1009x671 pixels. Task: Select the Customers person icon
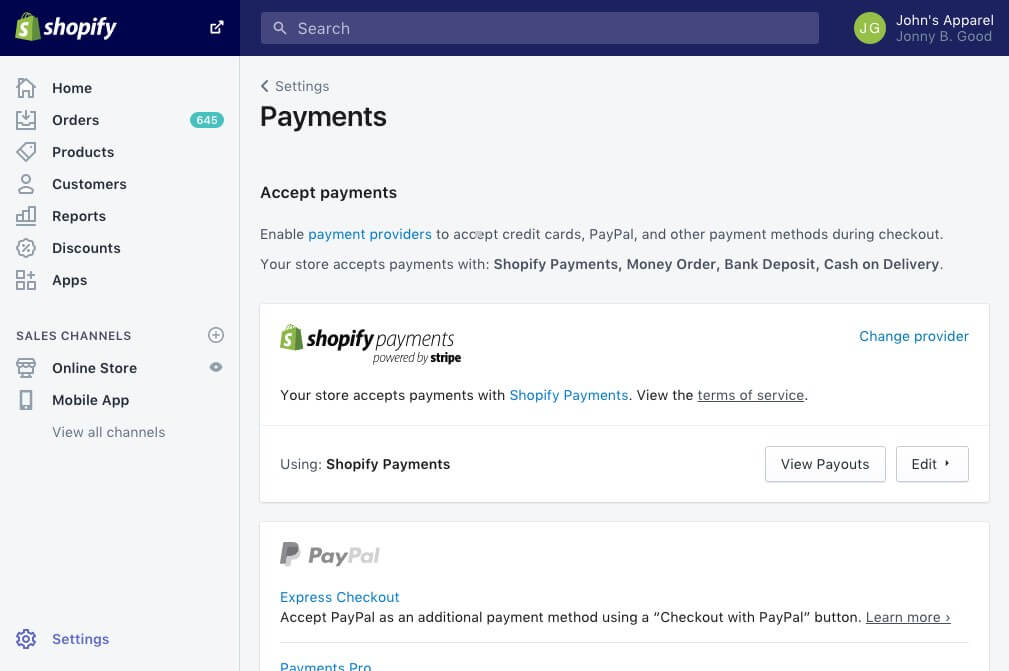pyautogui.click(x=26, y=184)
